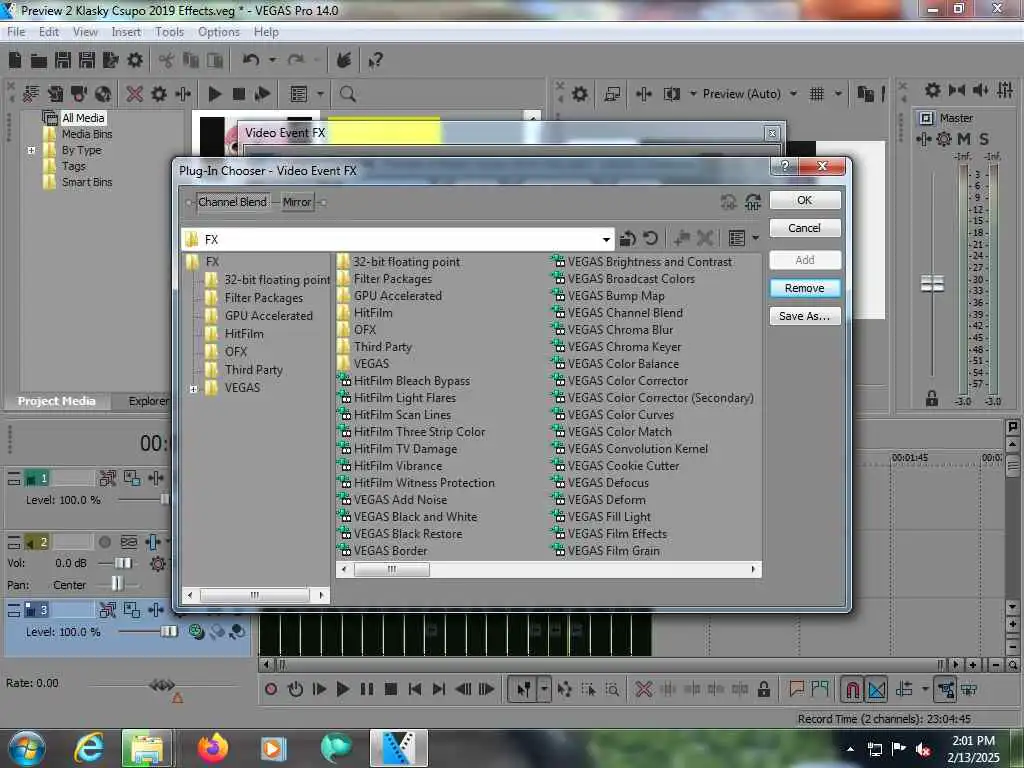Click Play From Start in transport bar

pyautogui.click(x=319, y=689)
